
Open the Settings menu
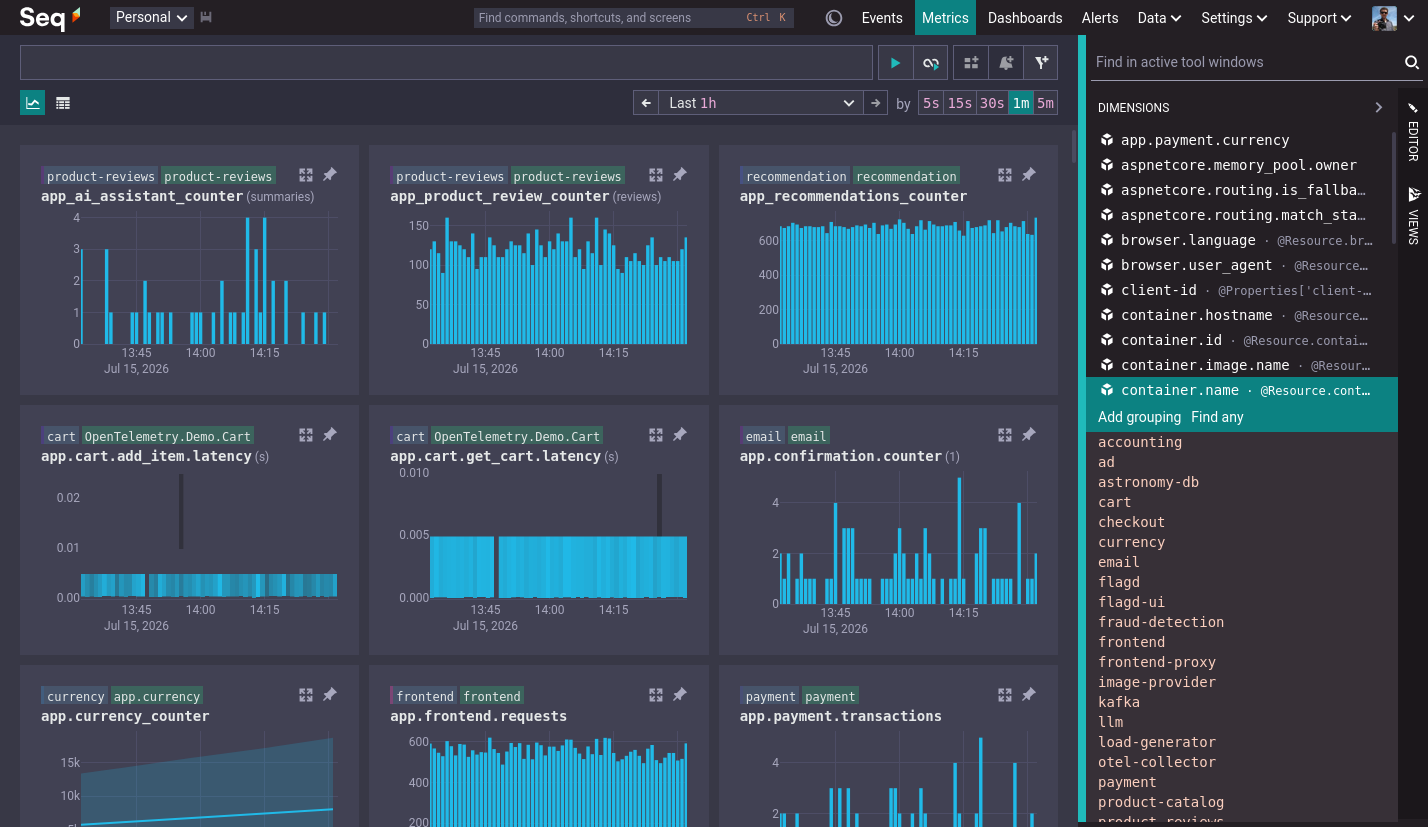[1234, 18]
